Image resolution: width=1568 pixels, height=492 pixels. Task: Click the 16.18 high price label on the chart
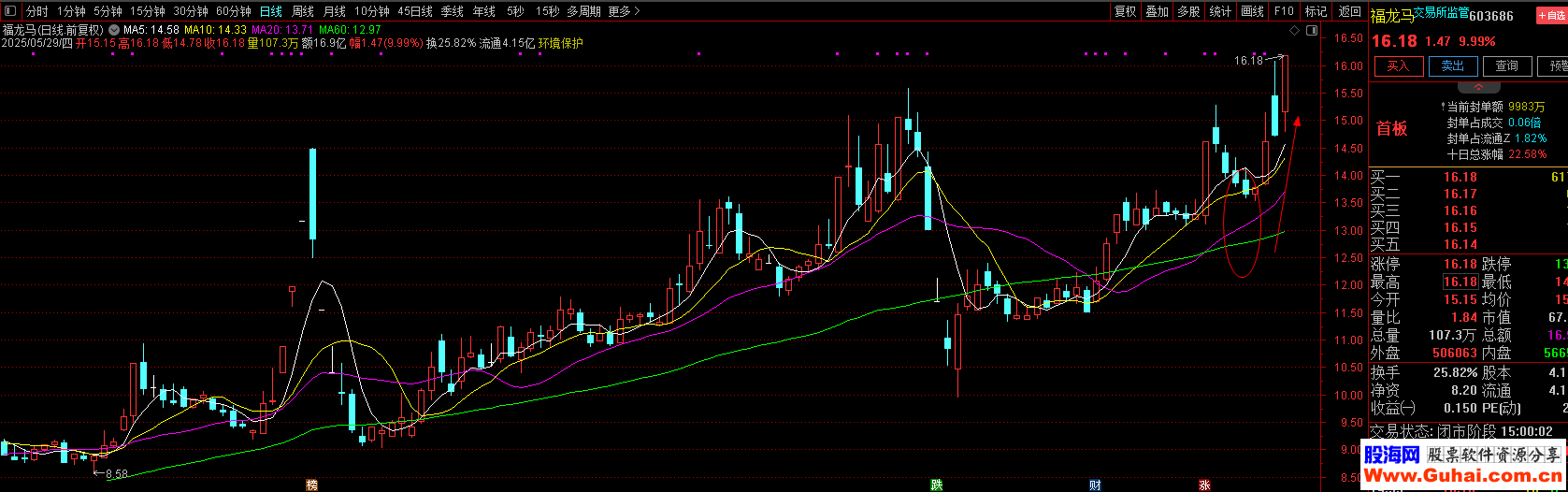(x=1248, y=61)
